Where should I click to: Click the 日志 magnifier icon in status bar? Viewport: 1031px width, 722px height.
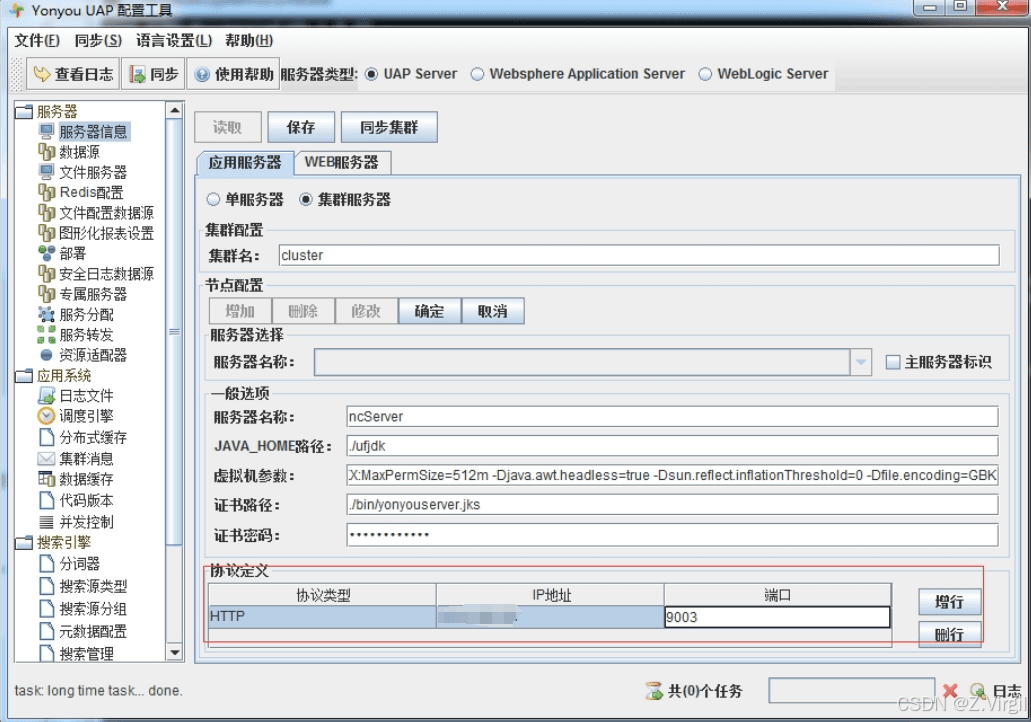pos(978,690)
